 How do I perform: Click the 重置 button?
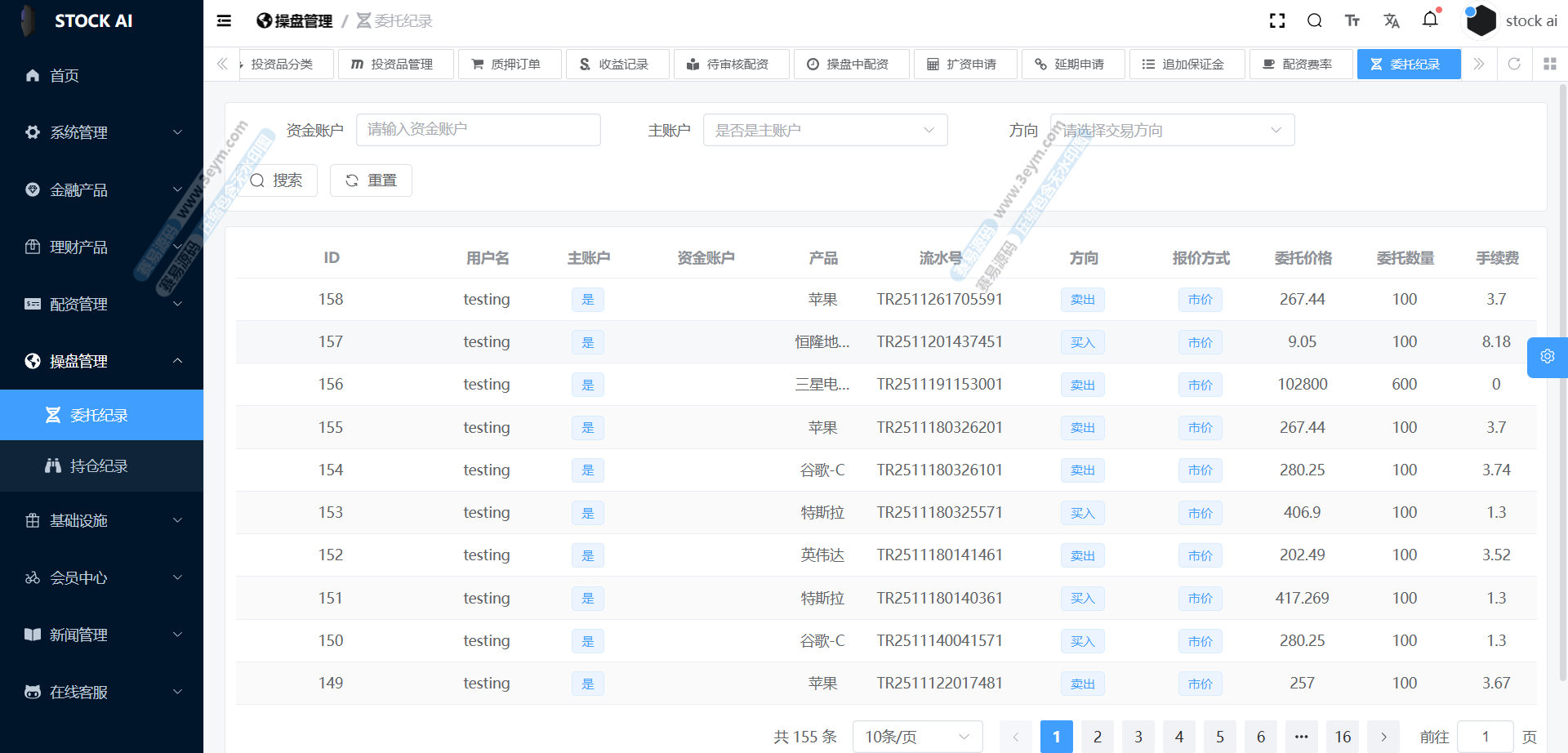pyautogui.click(x=371, y=180)
